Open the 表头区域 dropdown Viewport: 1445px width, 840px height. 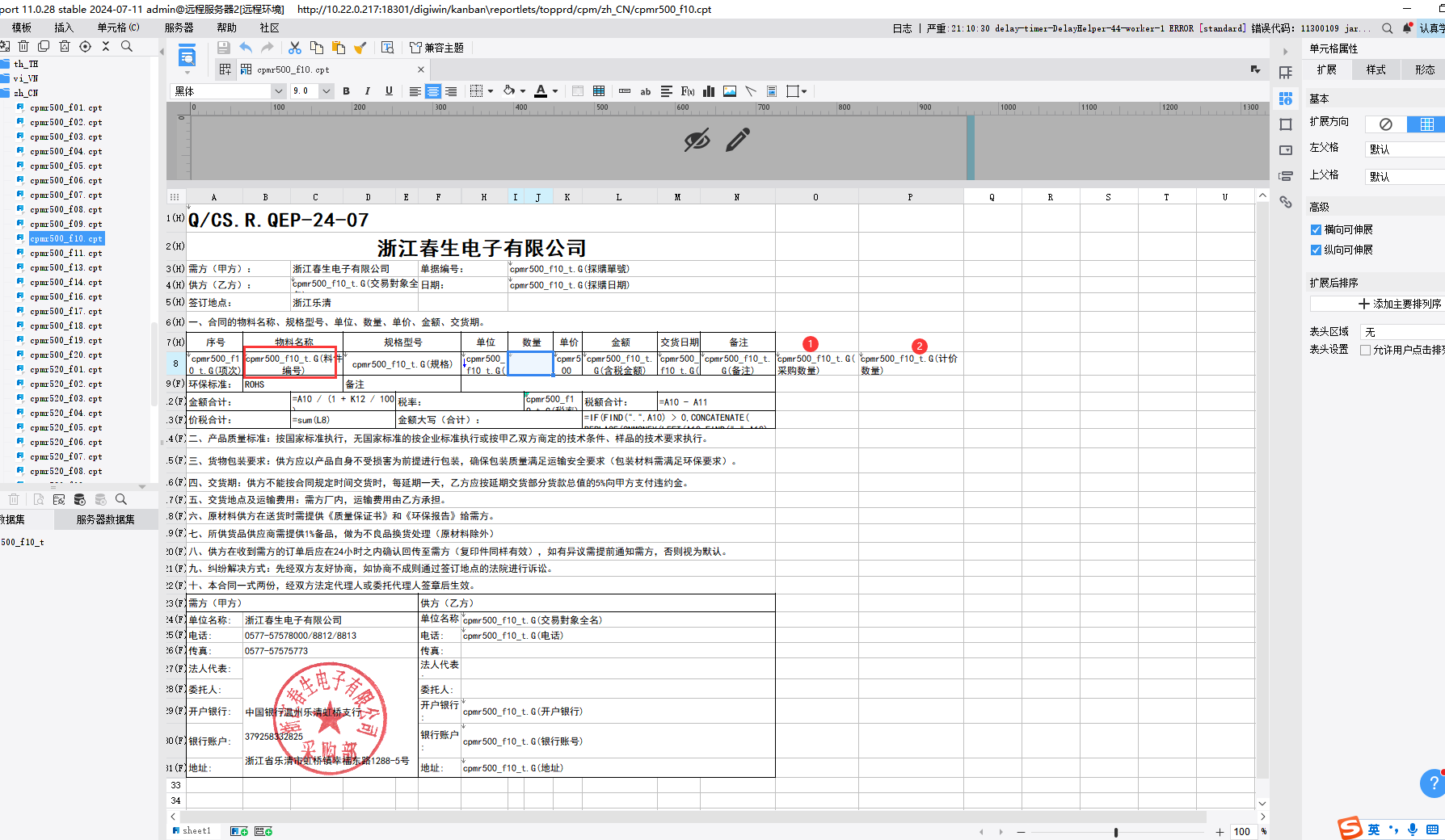tap(1402, 332)
